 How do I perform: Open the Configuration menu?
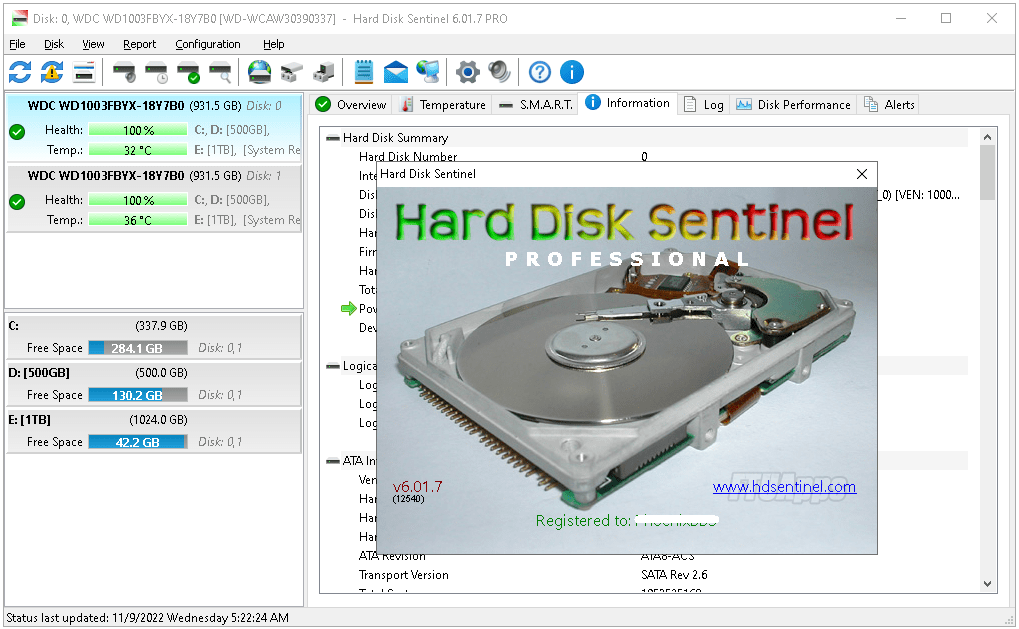coord(208,44)
